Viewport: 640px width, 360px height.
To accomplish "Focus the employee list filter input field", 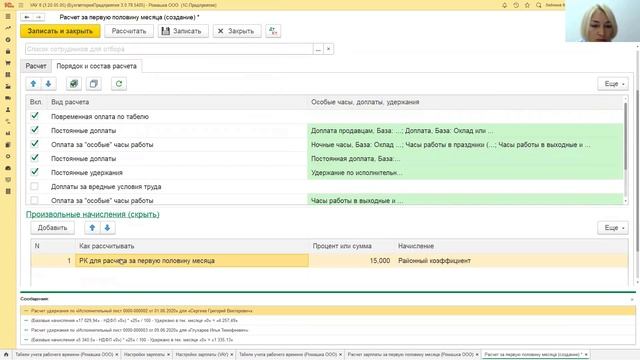I will tap(169, 49).
